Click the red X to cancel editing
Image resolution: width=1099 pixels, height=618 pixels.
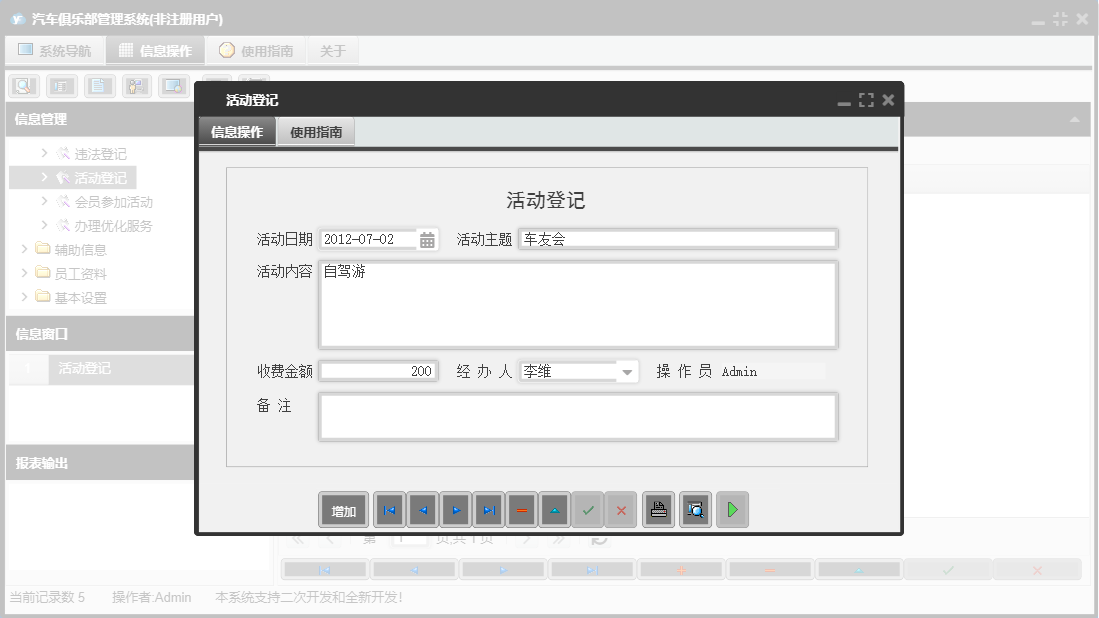(x=621, y=509)
